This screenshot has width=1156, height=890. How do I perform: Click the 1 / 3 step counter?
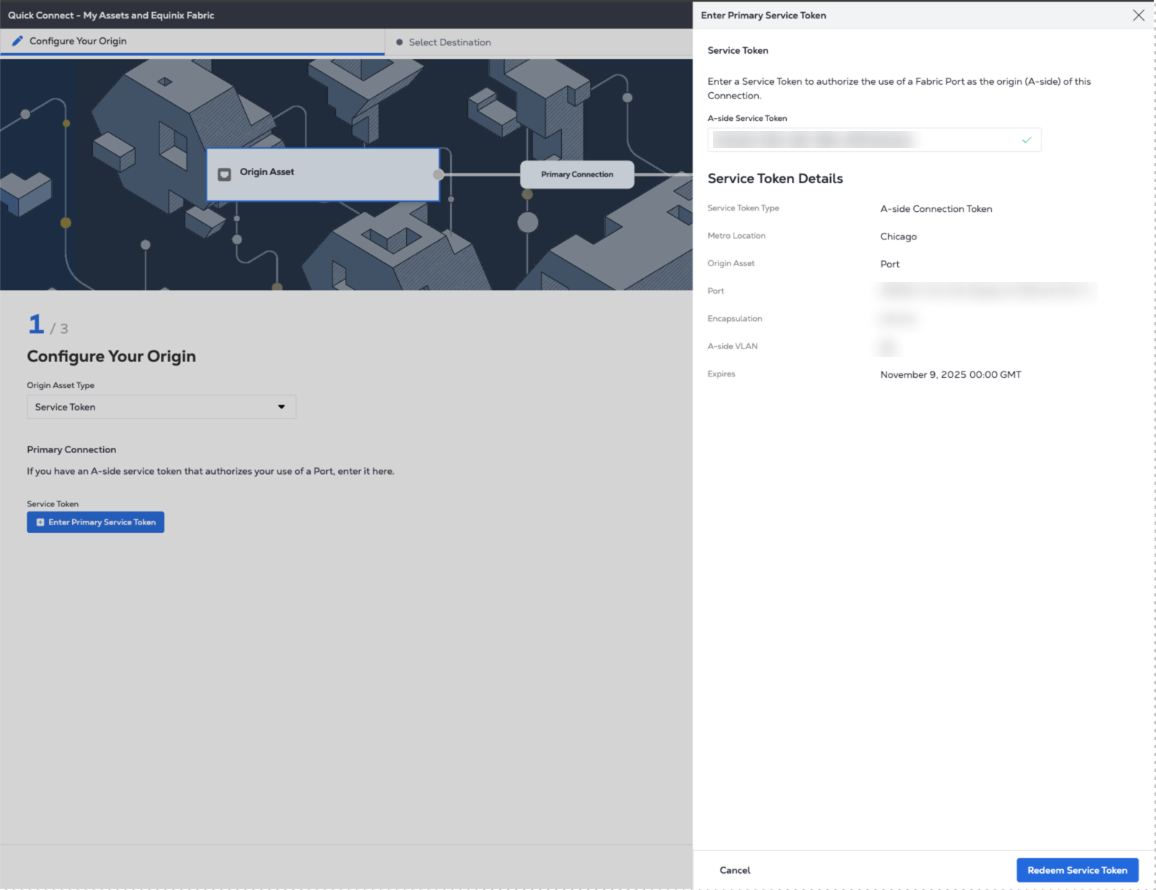(x=47, y=326)
